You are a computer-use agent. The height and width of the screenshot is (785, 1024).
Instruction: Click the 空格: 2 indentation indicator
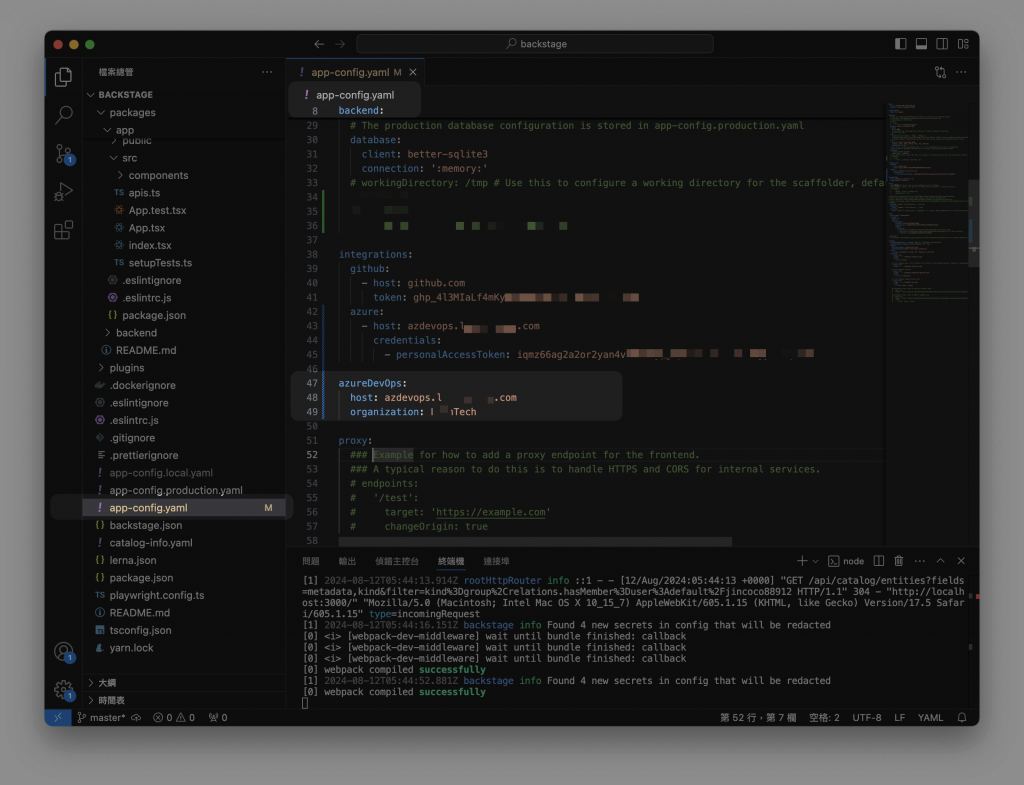pos(824,717)
